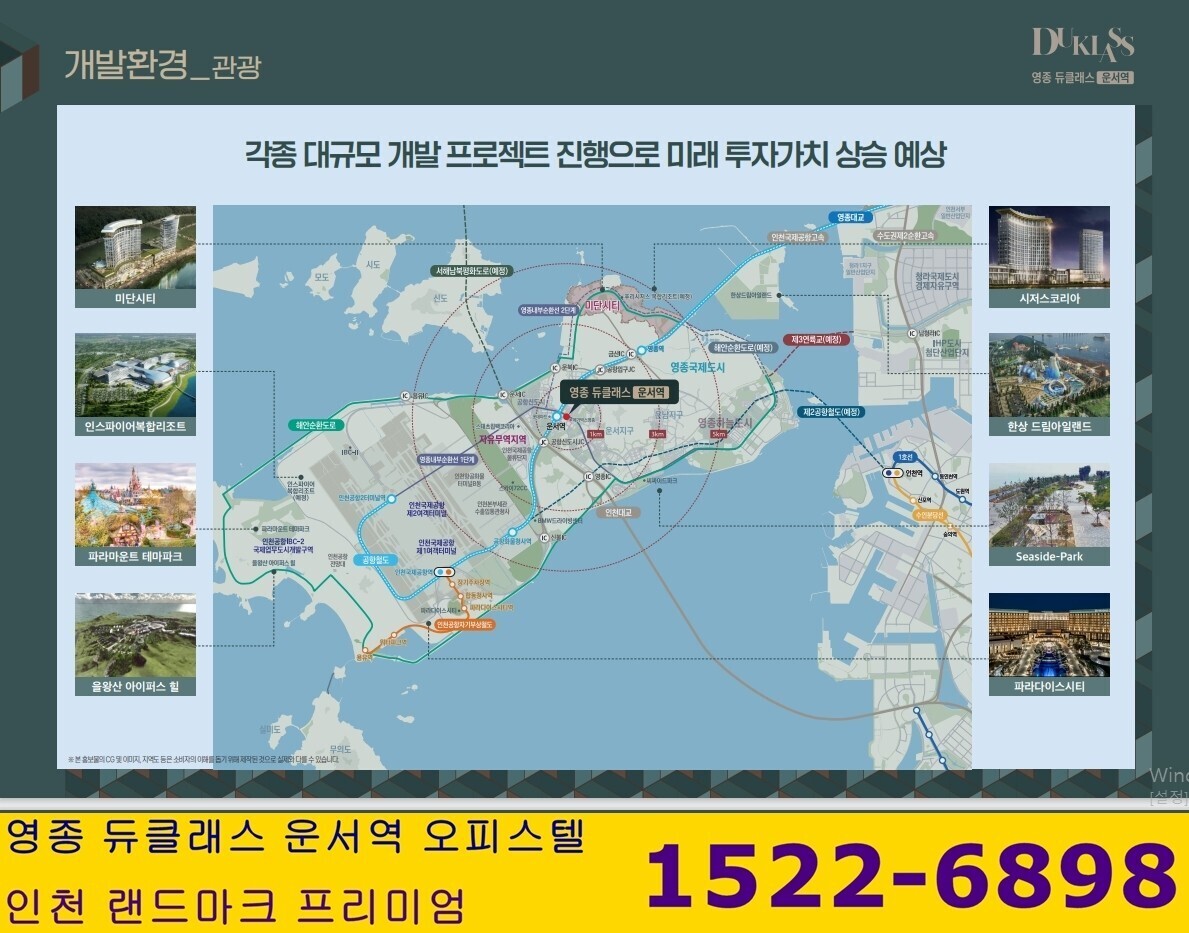This screenshot has width=1189, height=933.
Task: Click the 인천공항2터미널역 station marker
Action: tap(391, 498)
